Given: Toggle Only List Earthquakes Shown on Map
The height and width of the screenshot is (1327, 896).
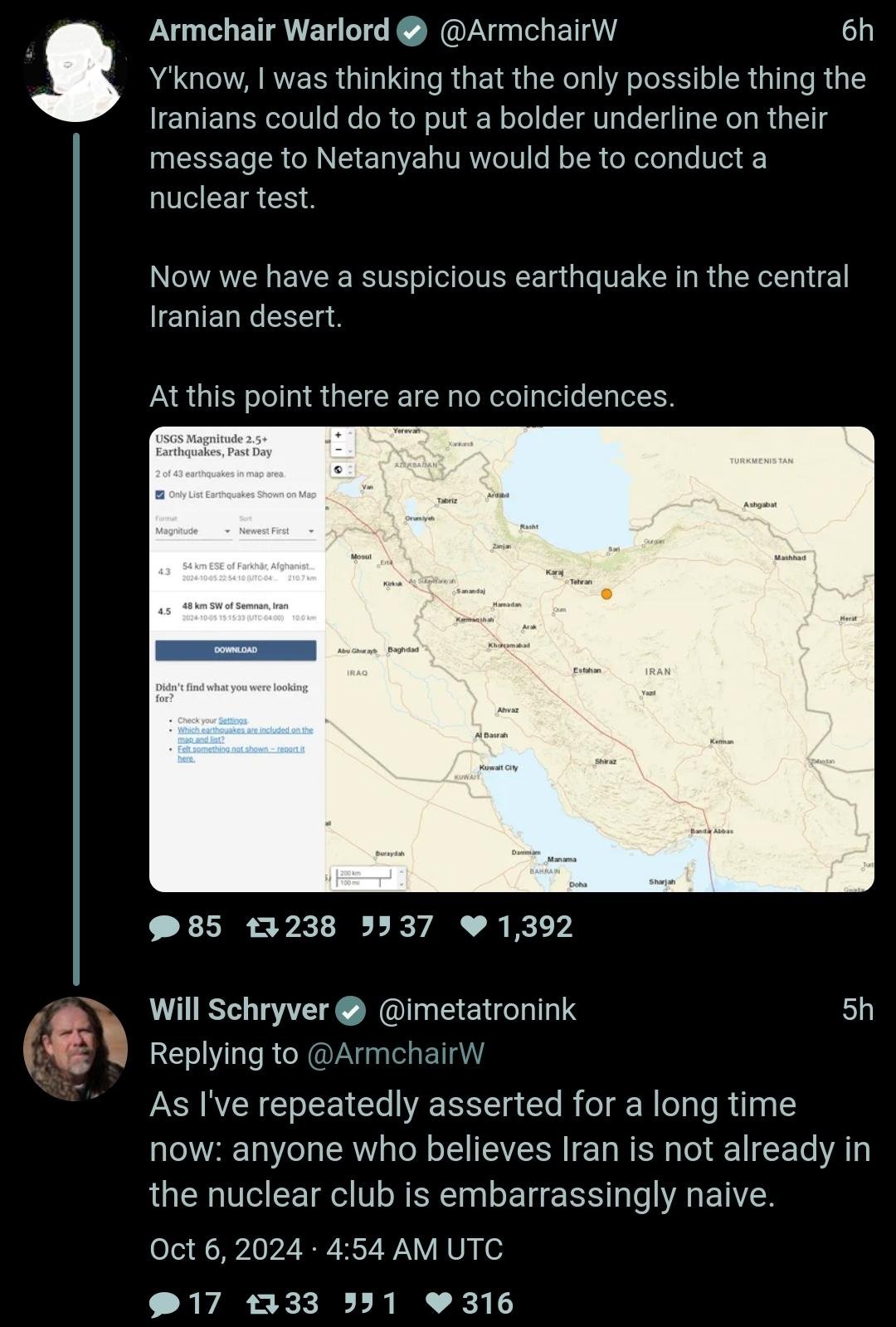Looking at the screenshot, I should [161, 495].
